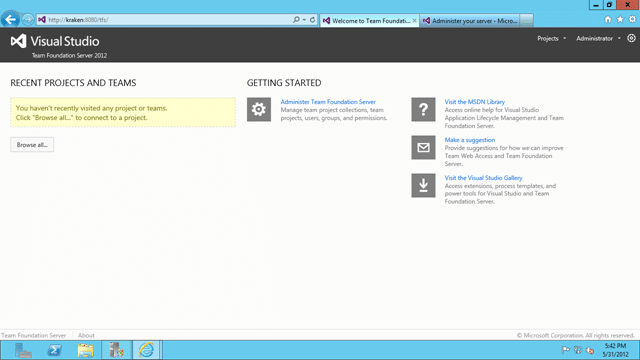This screenshot has width=640, height=360.
Task: Open Internet Explorer Tools gear icon
Action: point(632,19)
